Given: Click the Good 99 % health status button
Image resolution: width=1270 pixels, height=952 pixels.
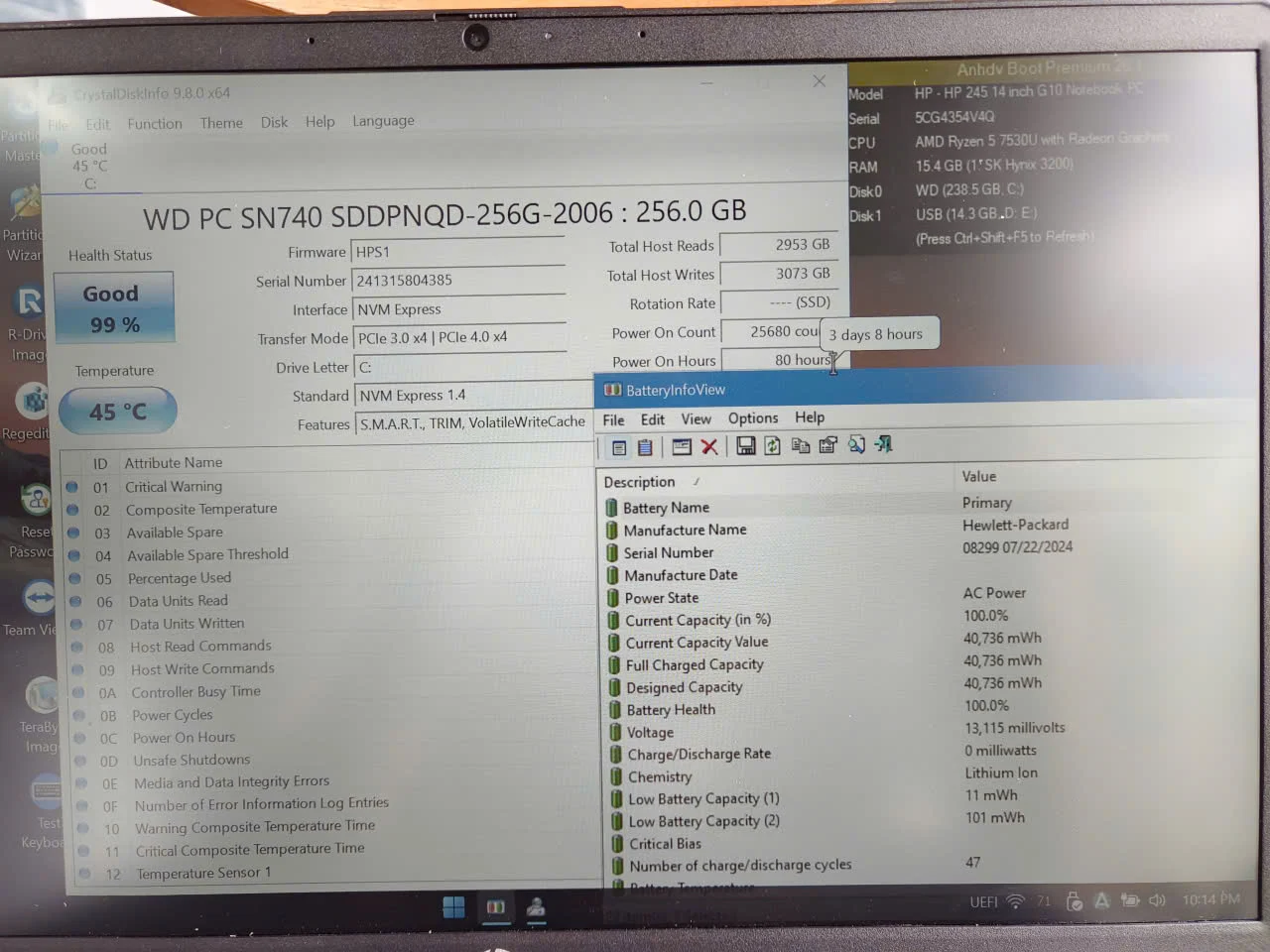Looking at the screenshot, I should (115, 308).
